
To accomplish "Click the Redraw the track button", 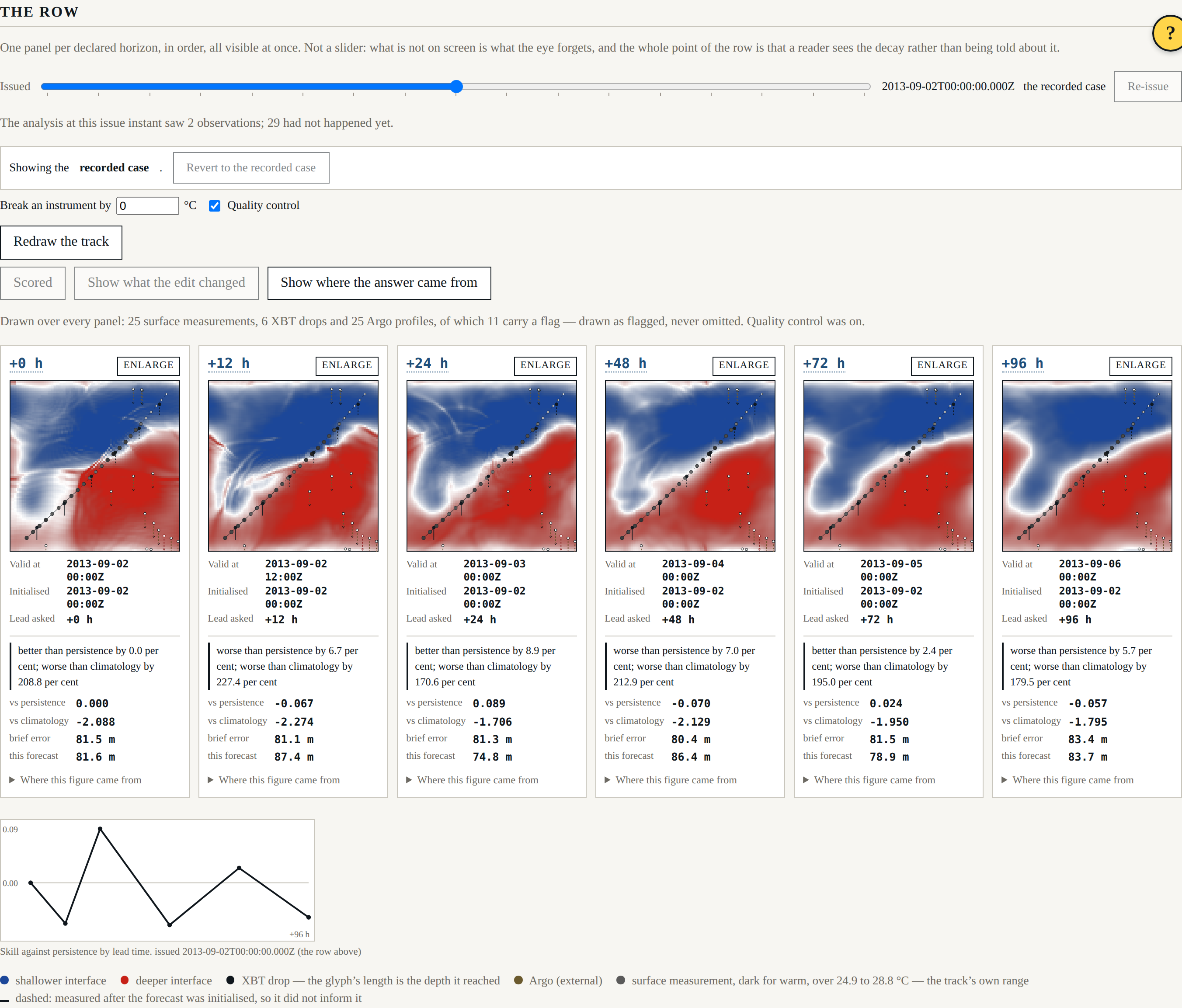I will 61,242.
